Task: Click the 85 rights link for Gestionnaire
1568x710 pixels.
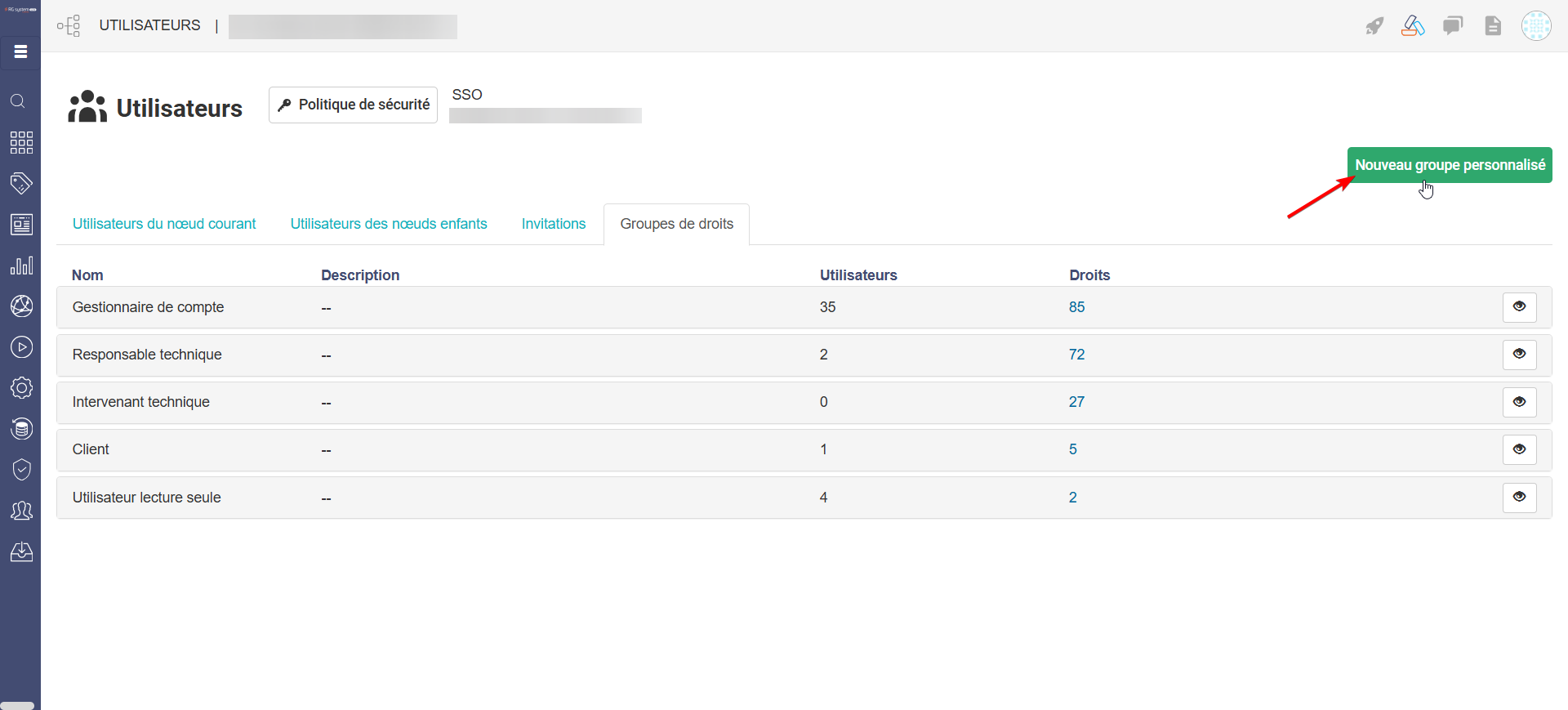Action: click(x=1077, y=307)
